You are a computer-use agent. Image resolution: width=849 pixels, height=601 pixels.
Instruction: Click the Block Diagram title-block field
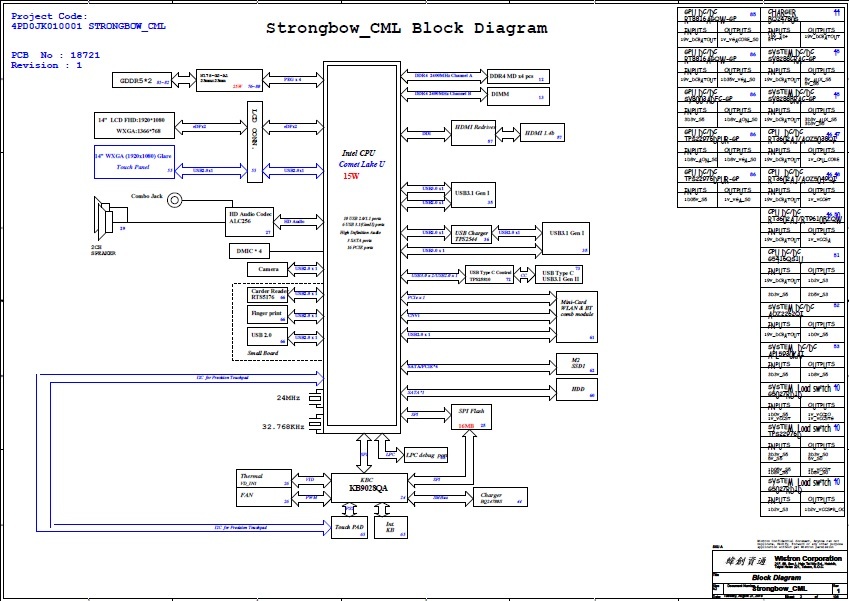pyautogui.click(x=777, y=578)
